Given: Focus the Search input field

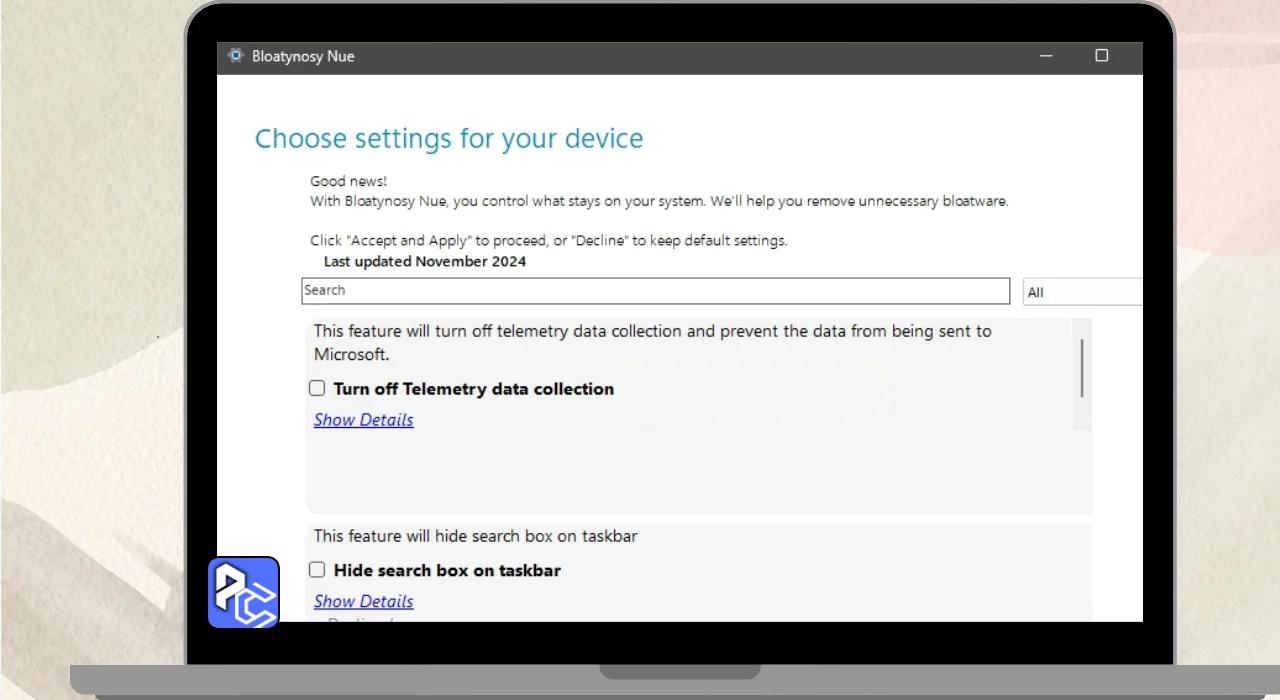Looking at the screenshot, I should click(x=656, y=291).
